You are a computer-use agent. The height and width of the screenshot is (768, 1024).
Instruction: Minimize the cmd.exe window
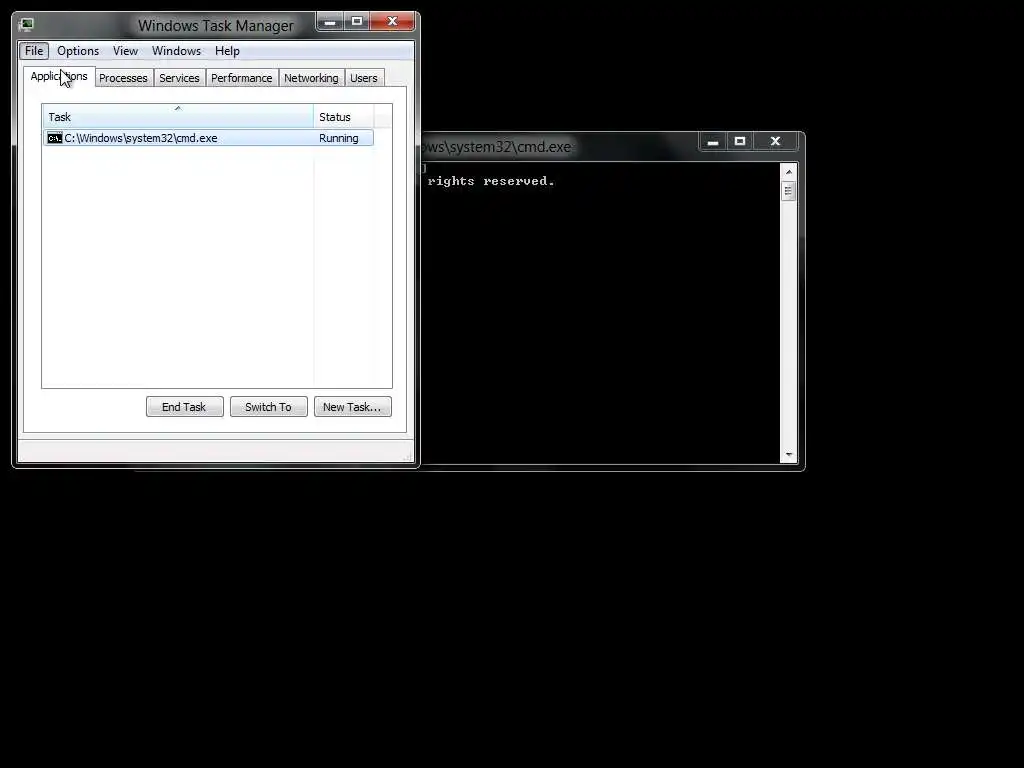click(713, 141)
